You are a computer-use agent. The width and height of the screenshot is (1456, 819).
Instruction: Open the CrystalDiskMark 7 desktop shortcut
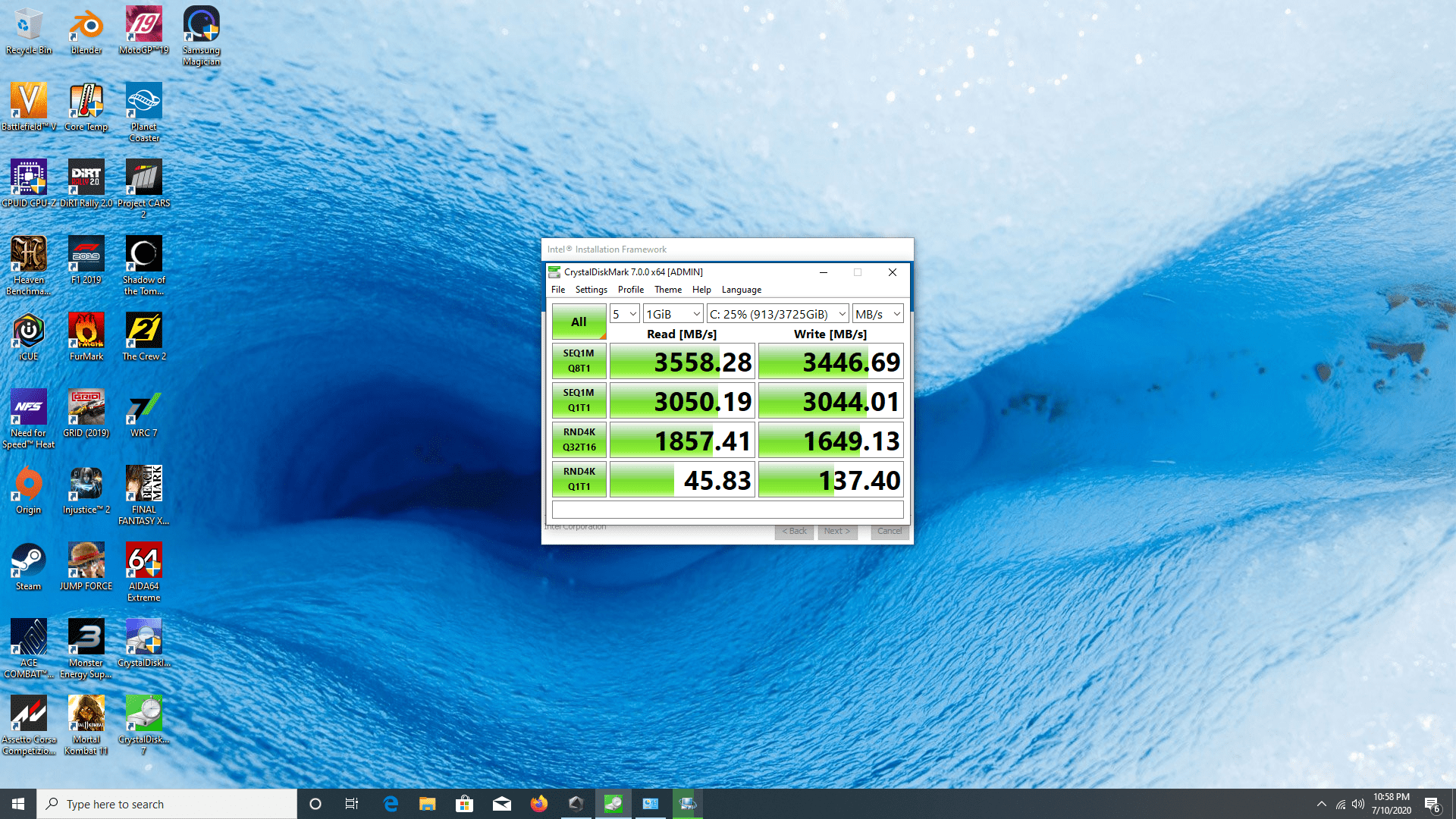(143, 713)
